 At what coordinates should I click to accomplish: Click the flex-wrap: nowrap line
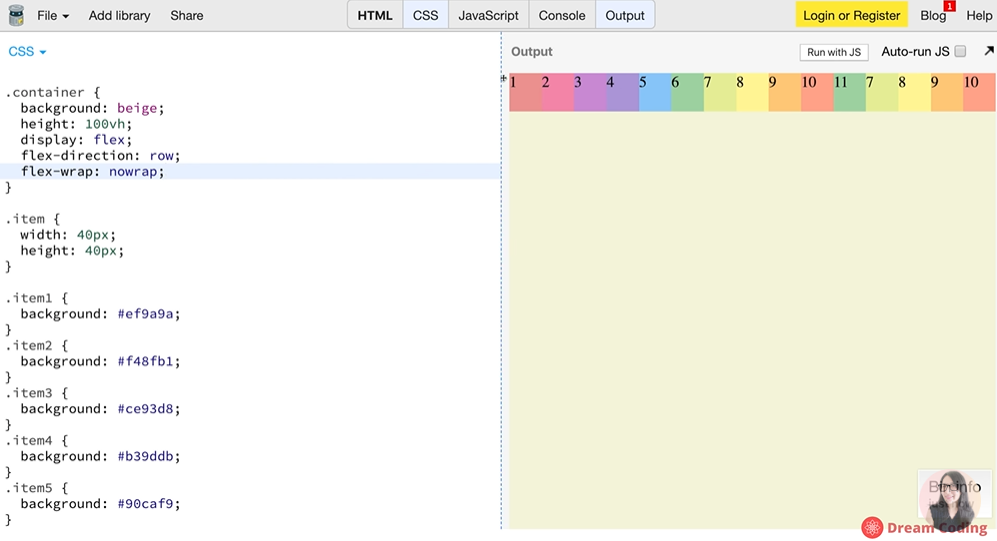92,172
